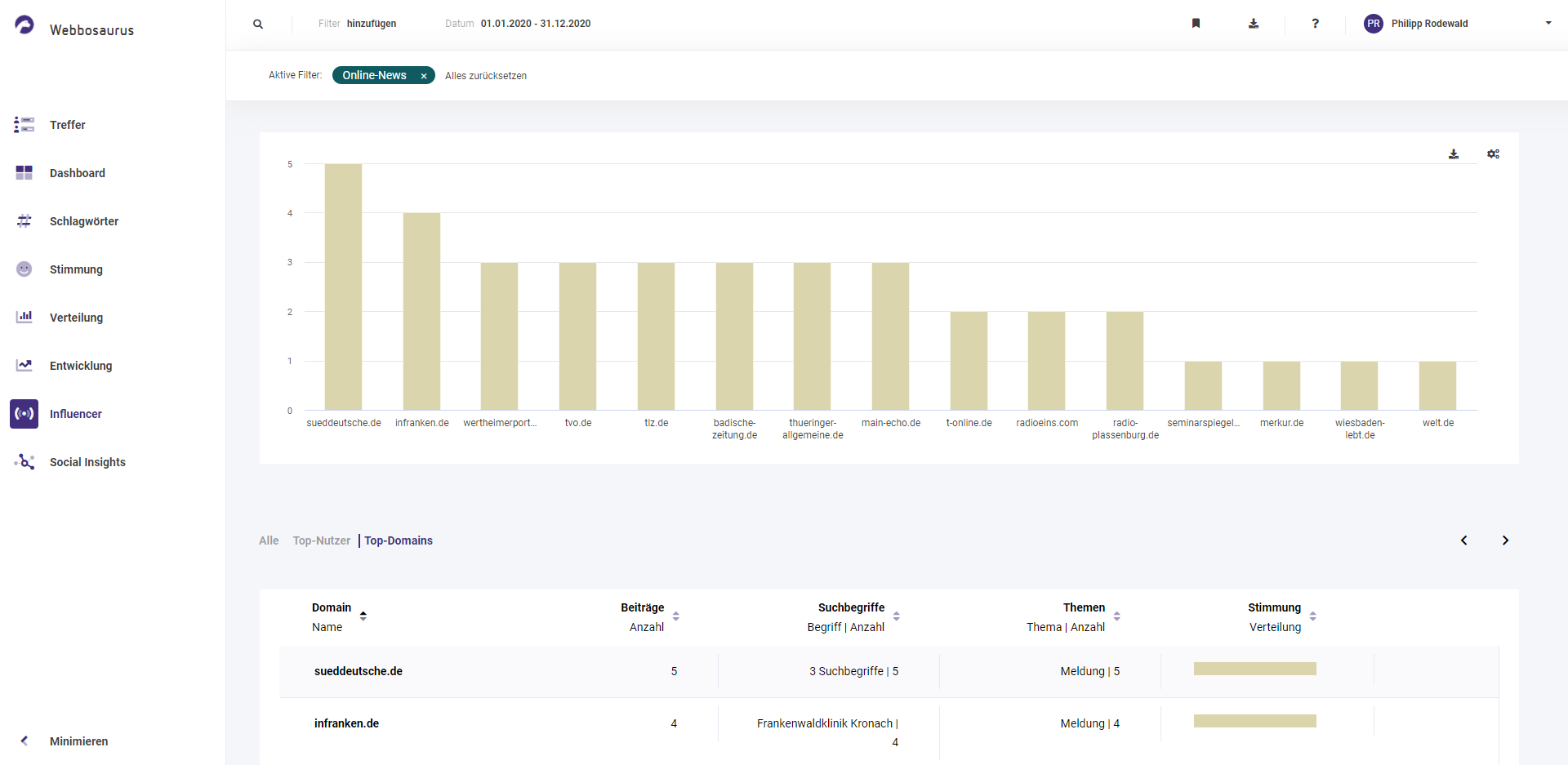Click the tvo.de axis label
Screen dimensions: 1568x765
578,423
